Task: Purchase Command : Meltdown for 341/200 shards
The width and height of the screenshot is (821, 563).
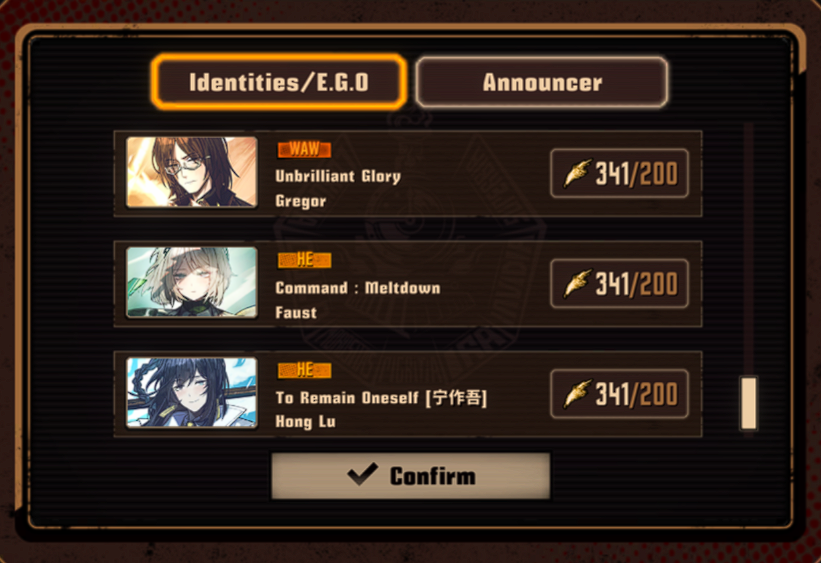Action: click(x=619, y=283)
